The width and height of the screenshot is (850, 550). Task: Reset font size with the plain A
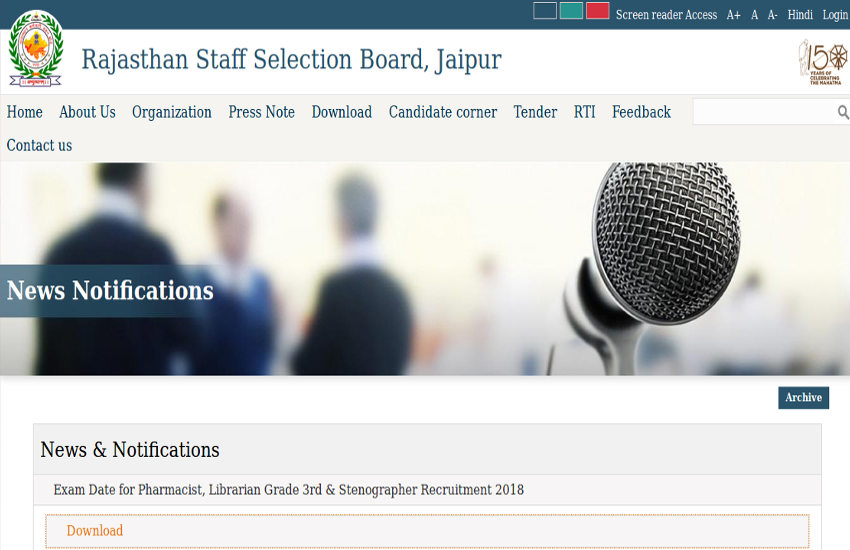tap(754, 15)
